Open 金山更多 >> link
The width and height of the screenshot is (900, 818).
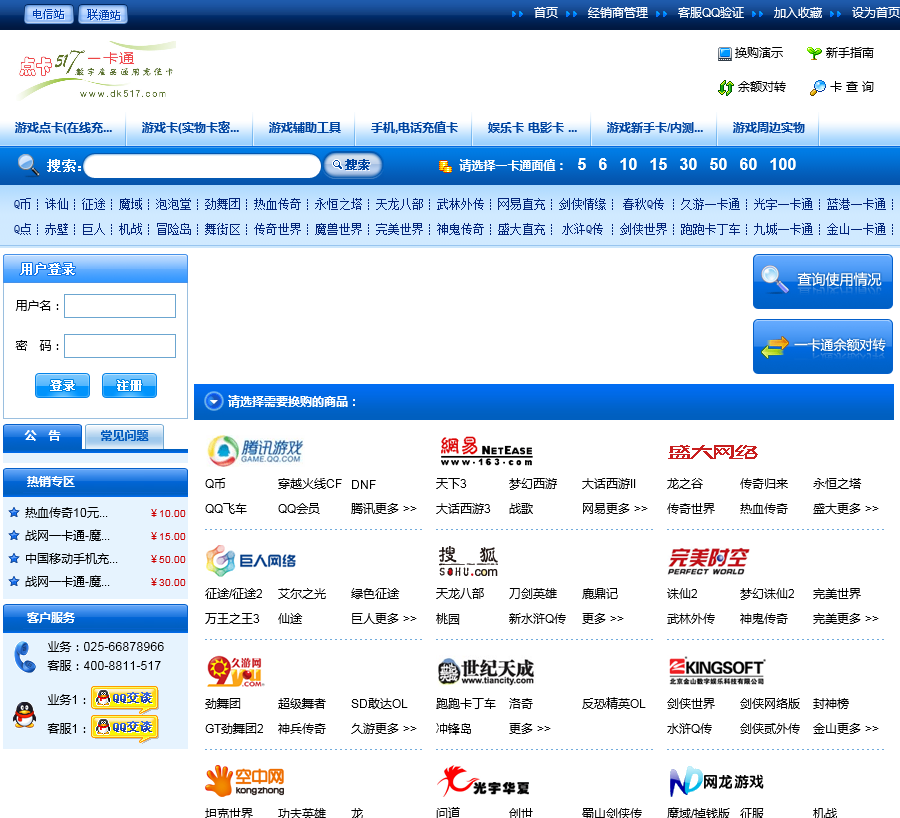tap(845, 729)
